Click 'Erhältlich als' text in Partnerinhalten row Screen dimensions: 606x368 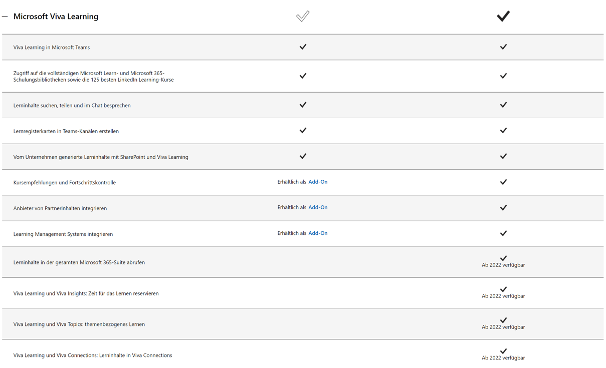[292, 208]
